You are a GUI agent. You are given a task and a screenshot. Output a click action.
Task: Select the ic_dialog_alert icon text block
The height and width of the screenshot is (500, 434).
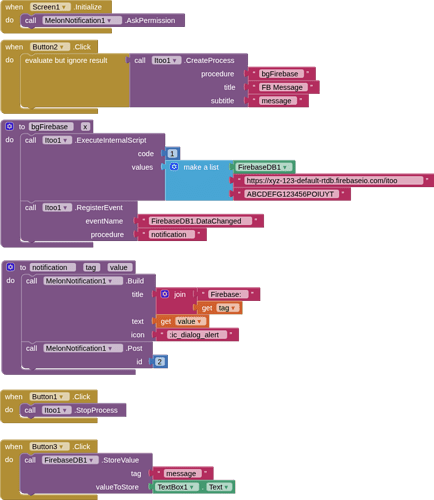coord(197,335)
